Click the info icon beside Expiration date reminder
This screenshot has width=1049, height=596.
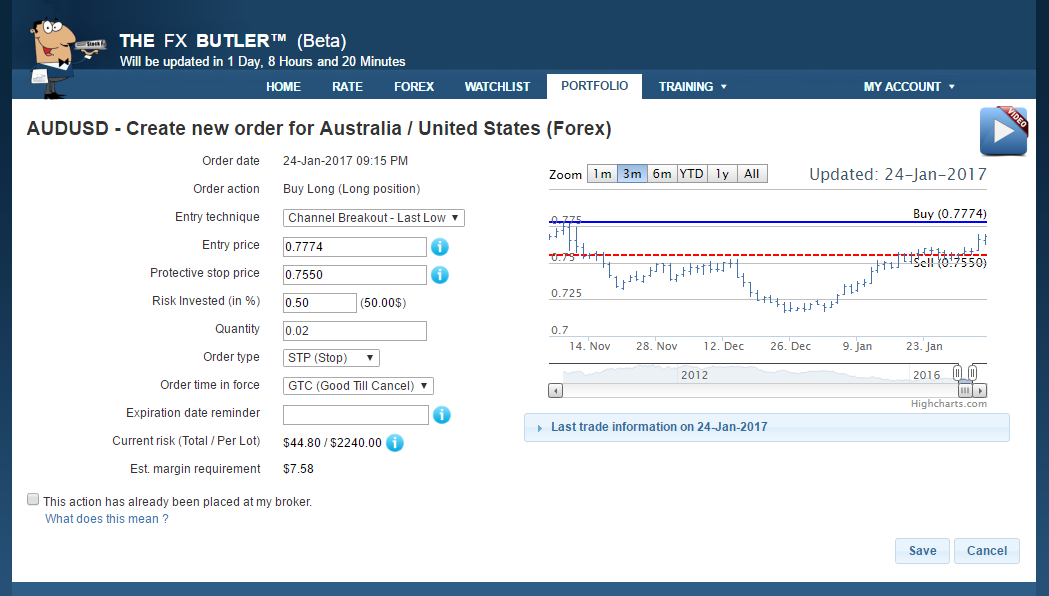(x=442, y=415)
